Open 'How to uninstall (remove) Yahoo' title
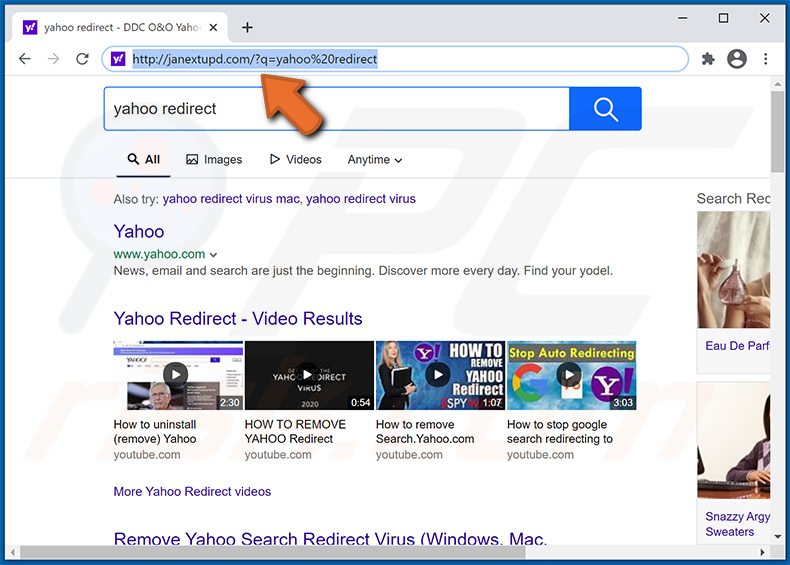The height and width of the screenshot is (565, 790). (155, 432)
